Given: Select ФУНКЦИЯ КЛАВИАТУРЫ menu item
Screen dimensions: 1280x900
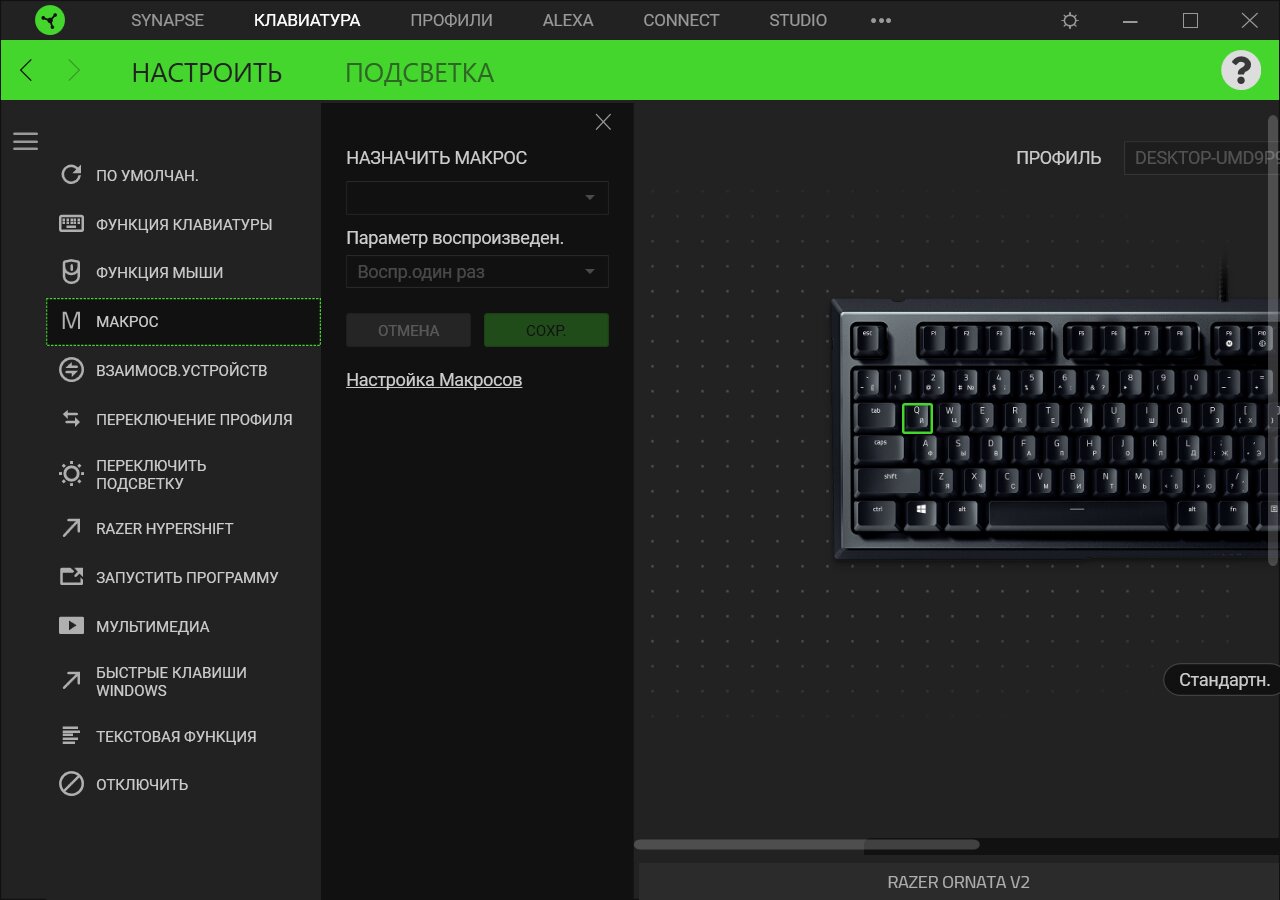Looking at the screenshot, I should [184, 224].
